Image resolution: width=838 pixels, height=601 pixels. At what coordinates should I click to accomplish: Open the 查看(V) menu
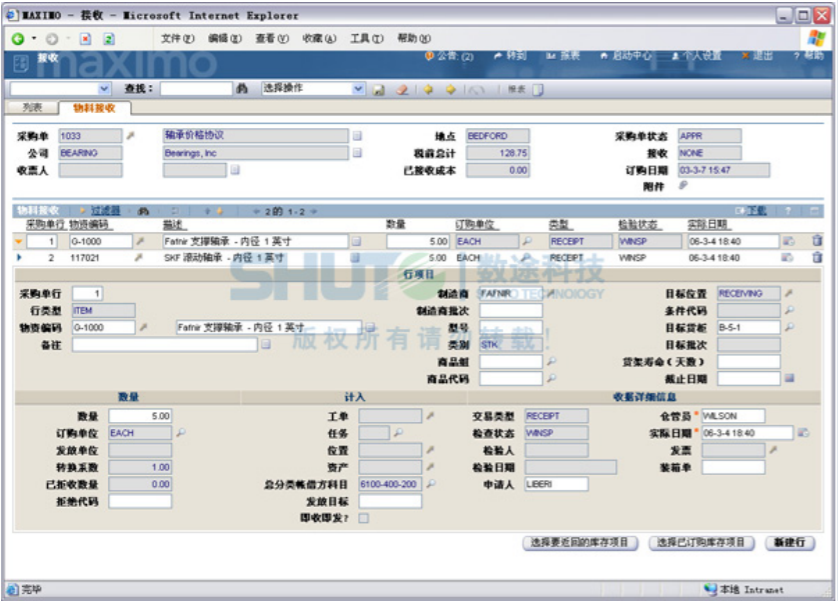pos(271,38)
